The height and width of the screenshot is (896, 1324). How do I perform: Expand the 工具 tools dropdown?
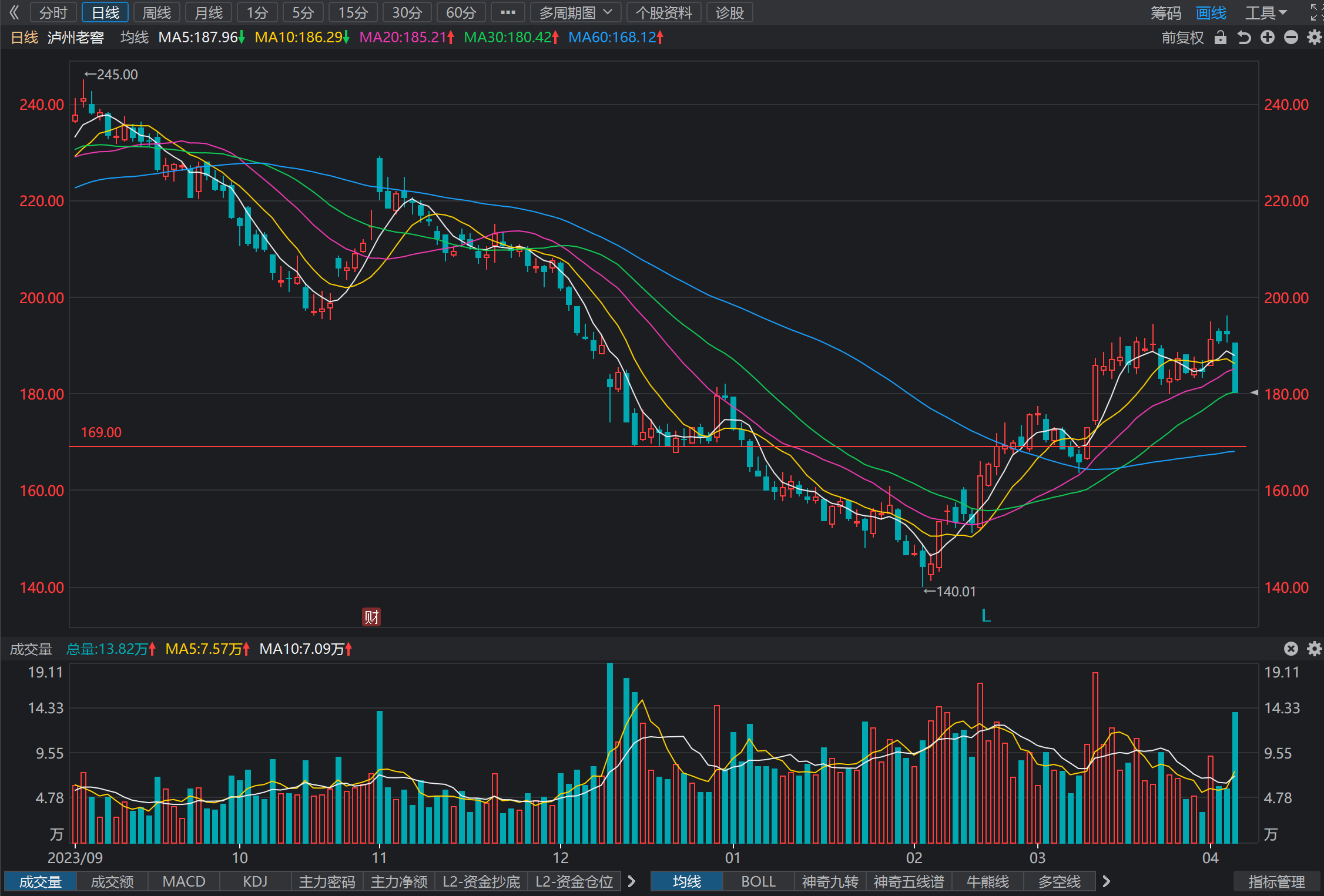coord(1266,12)
